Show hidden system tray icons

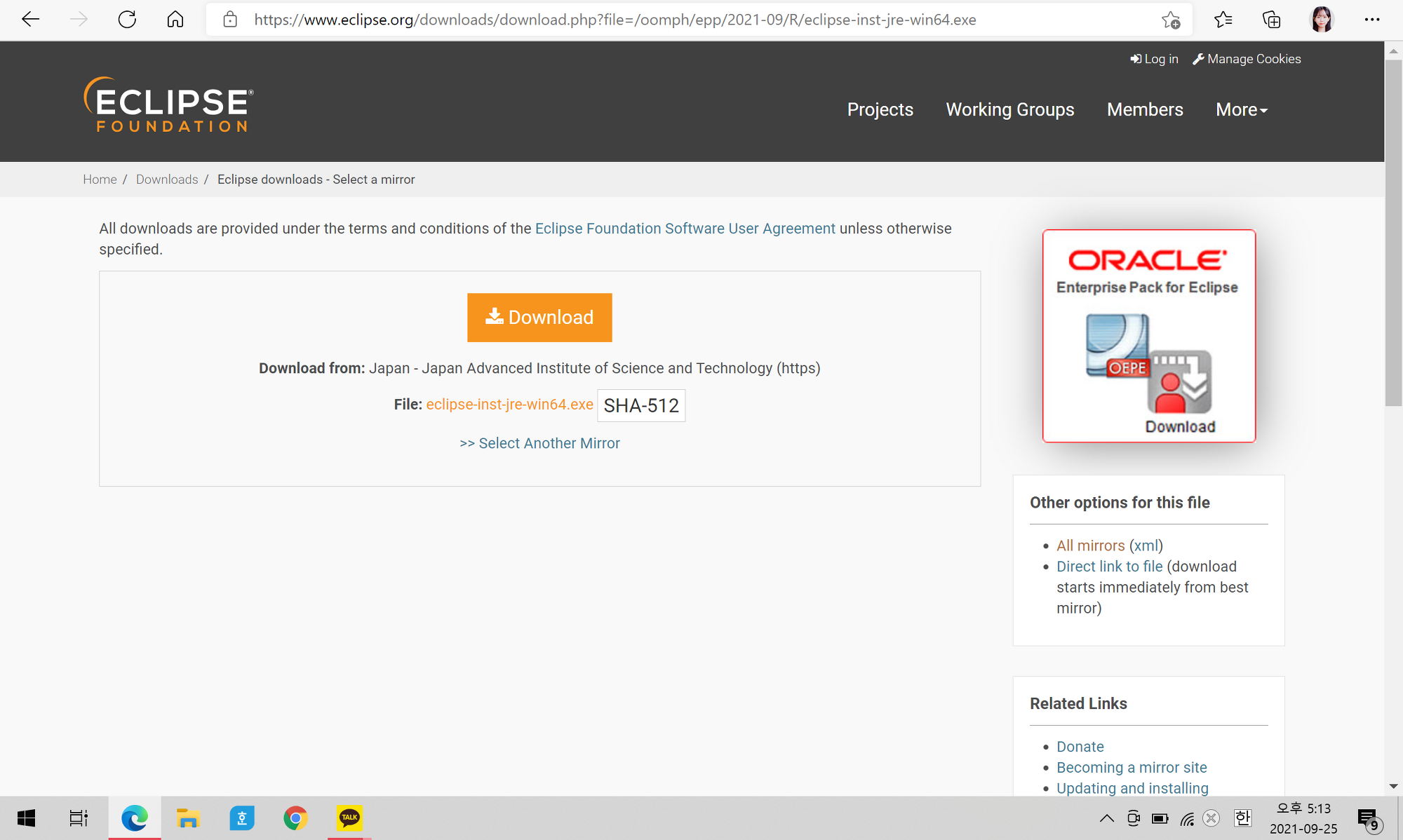point(1107,818)
